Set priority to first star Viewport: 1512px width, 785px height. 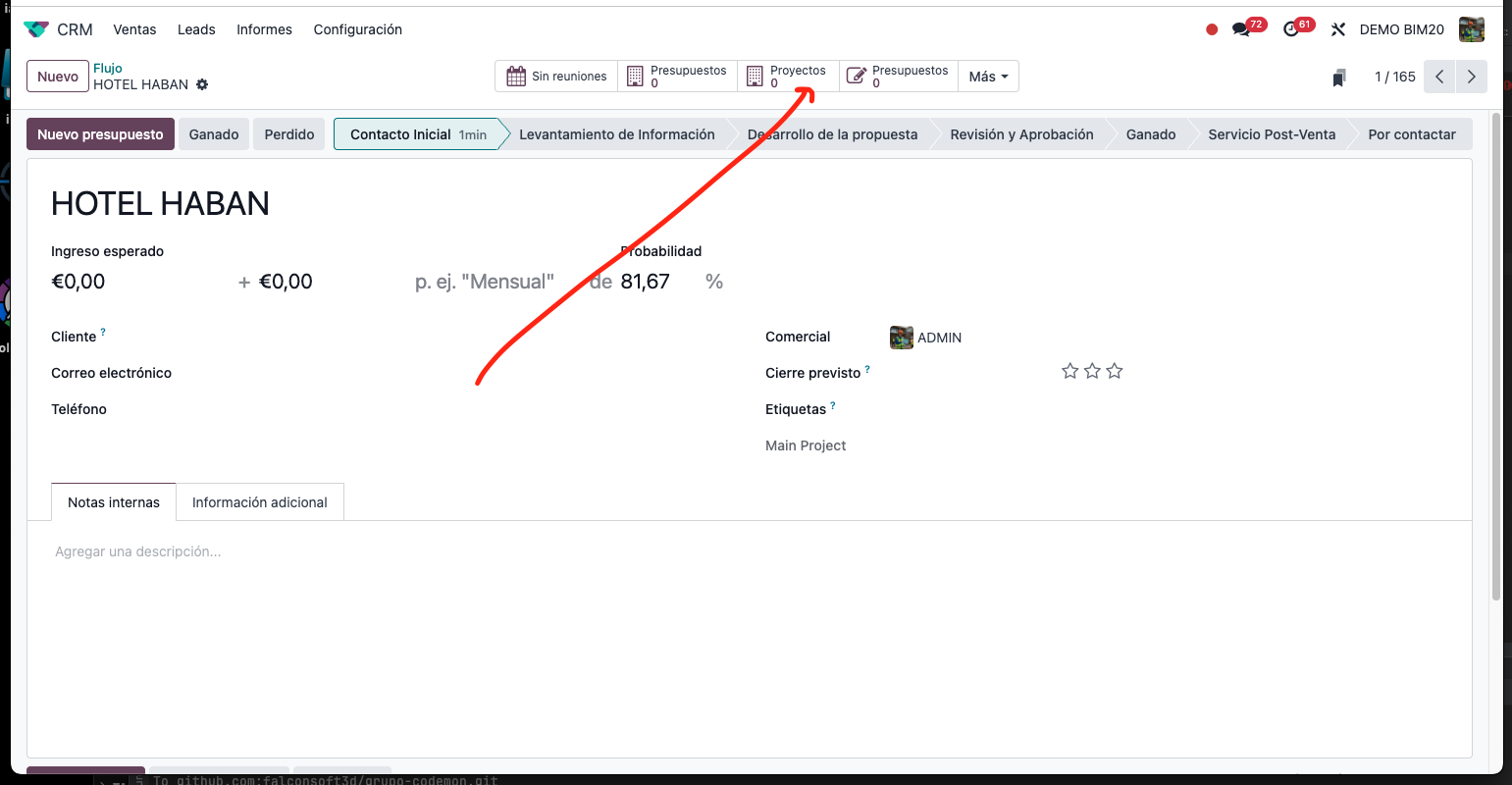(x=1070, y=371)
